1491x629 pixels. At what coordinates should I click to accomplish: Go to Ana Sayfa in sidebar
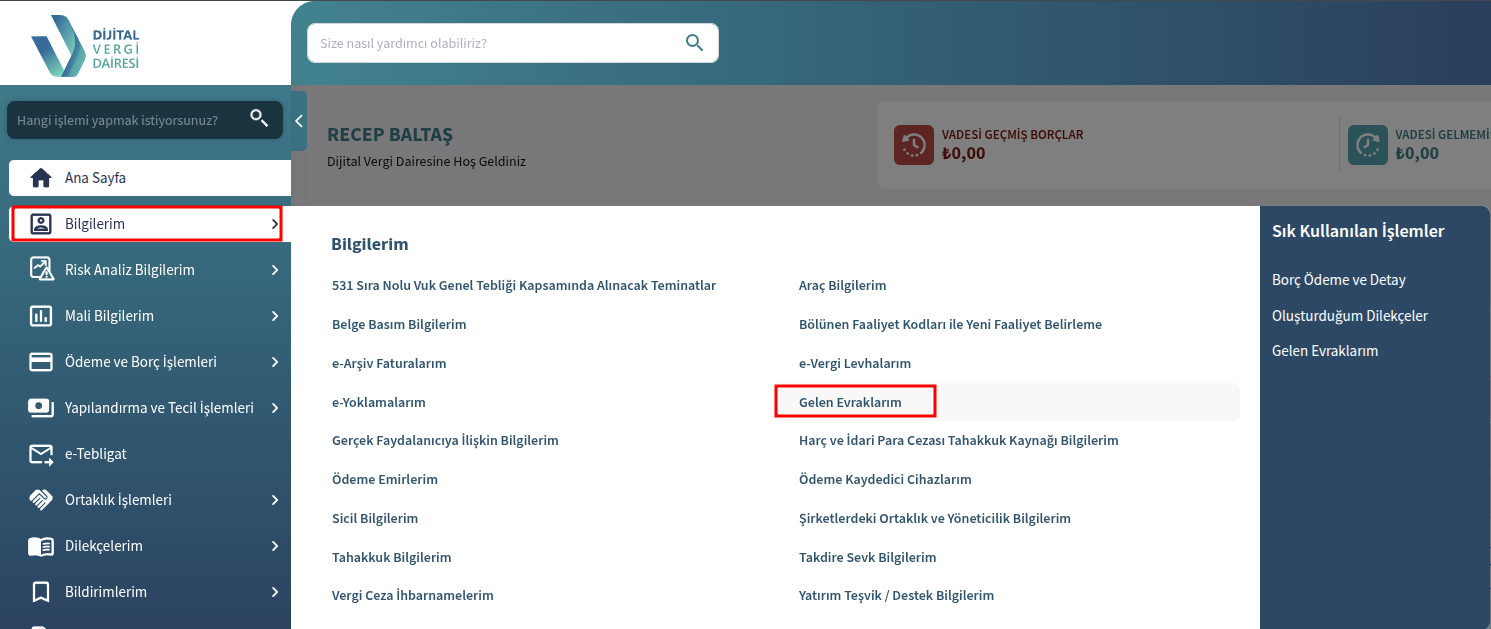150,178
